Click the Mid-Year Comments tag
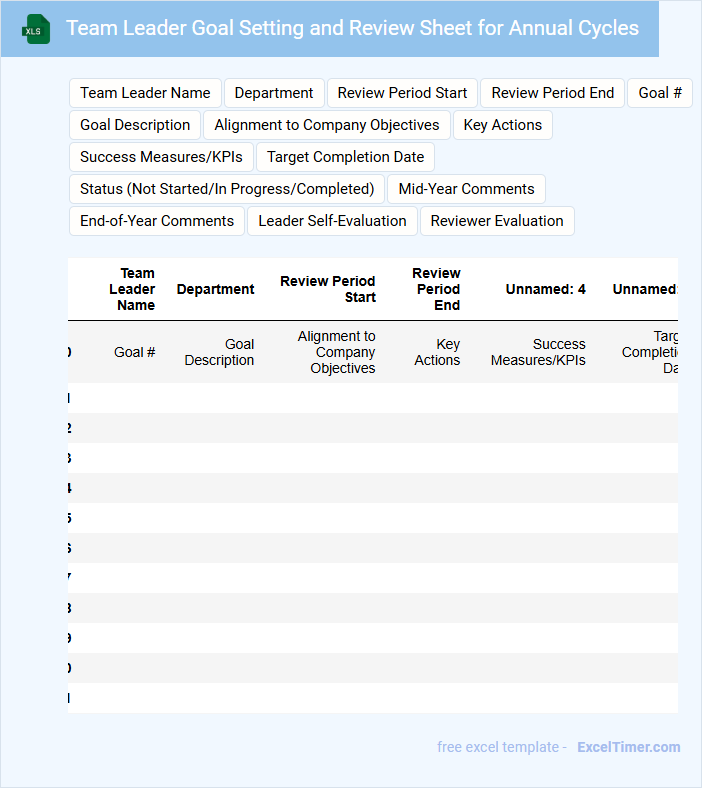Viewport: 702px width, 788px height. pyautogui.click(x=466, y=189)
